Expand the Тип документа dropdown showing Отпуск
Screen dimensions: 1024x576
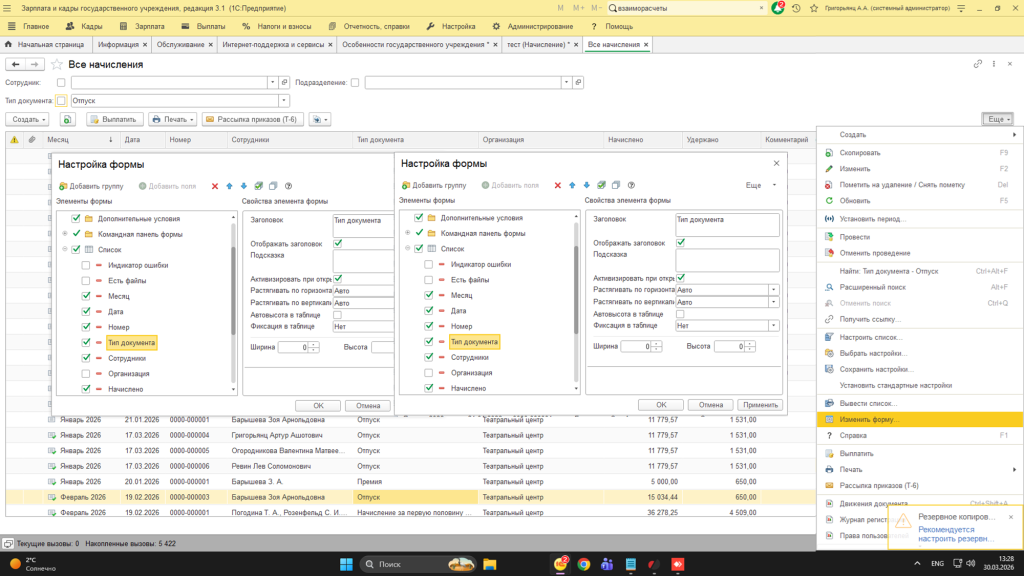284,100
